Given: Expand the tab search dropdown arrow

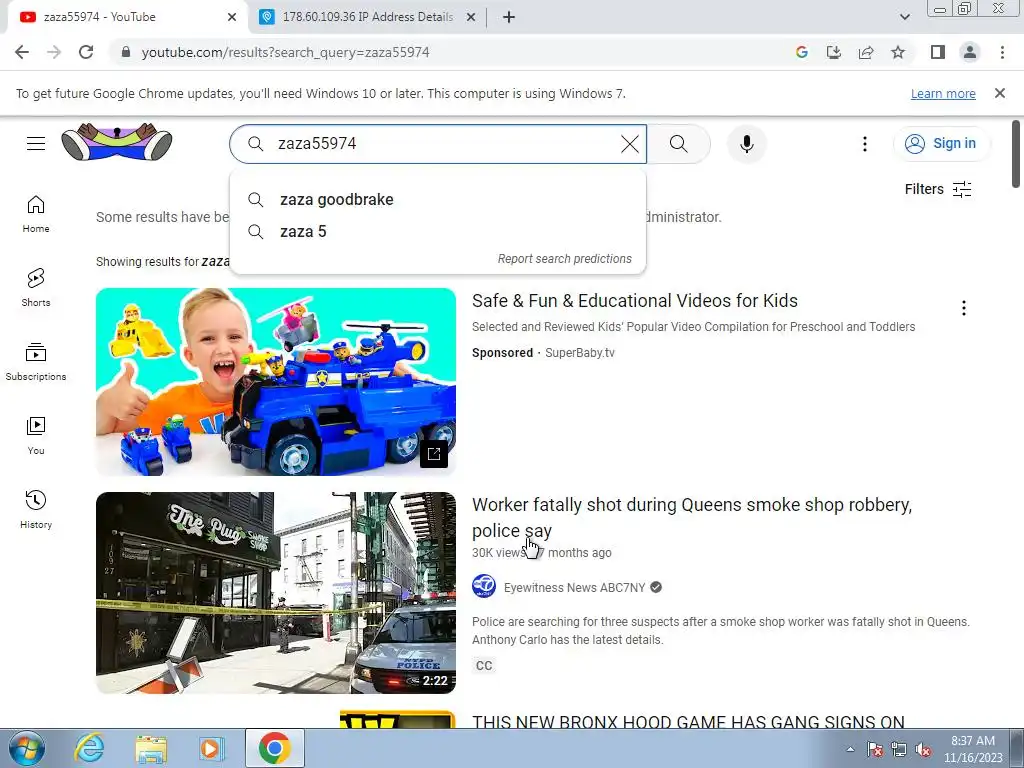Looking at the screenshot, I should 904,18.
